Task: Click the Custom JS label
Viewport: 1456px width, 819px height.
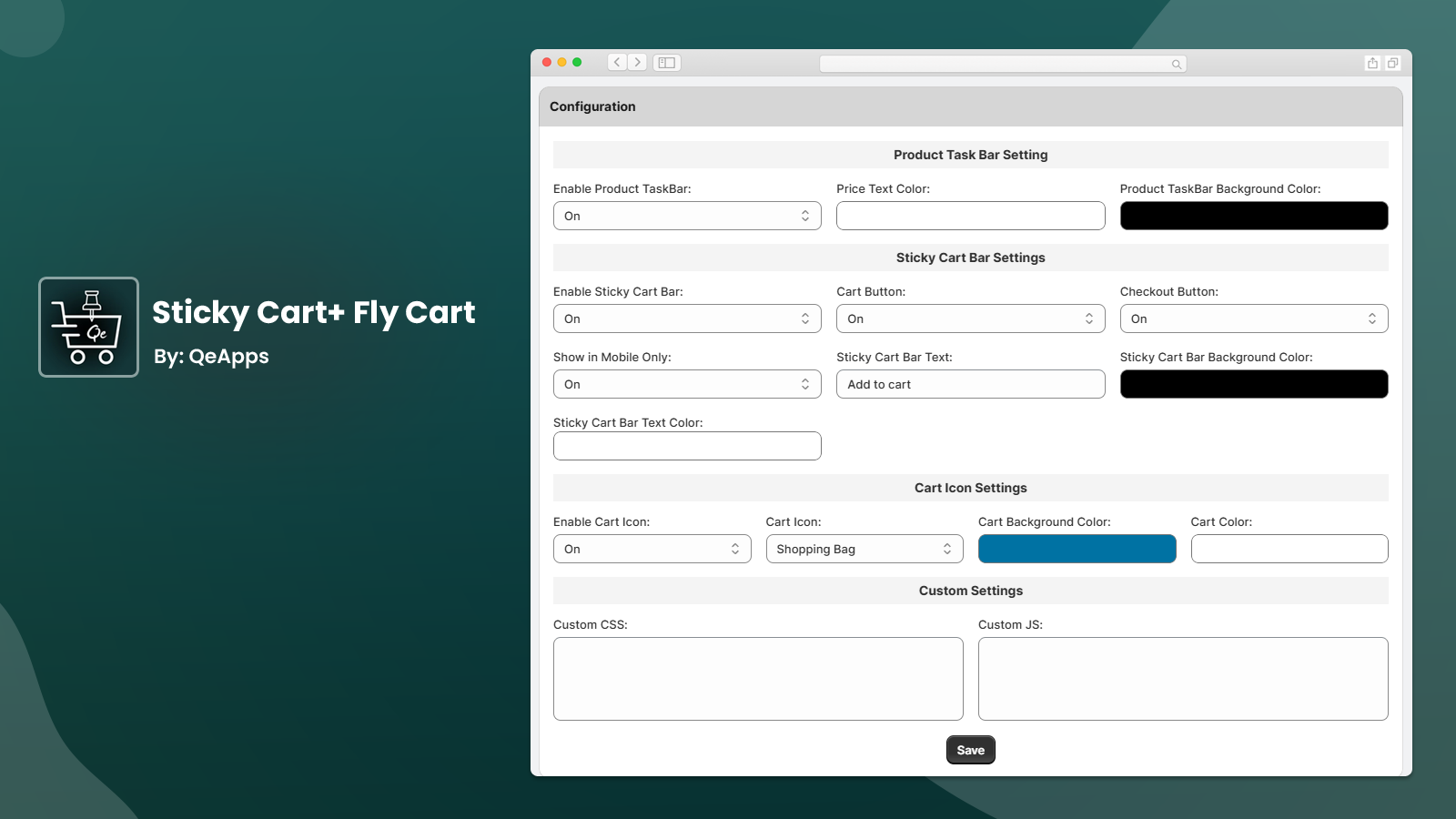Action: pyautogui.click(x=1011, y=625)
